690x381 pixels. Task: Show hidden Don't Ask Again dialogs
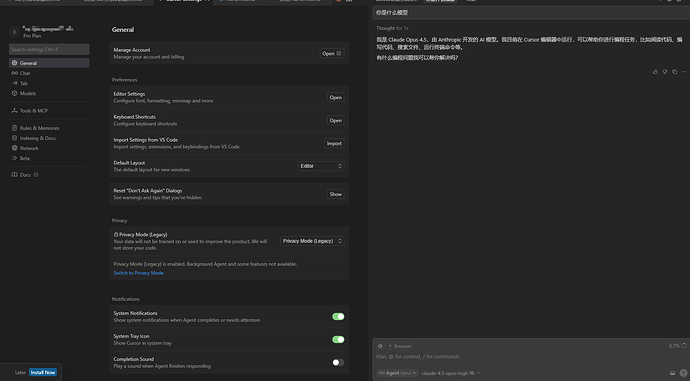[x=335, y=194]
